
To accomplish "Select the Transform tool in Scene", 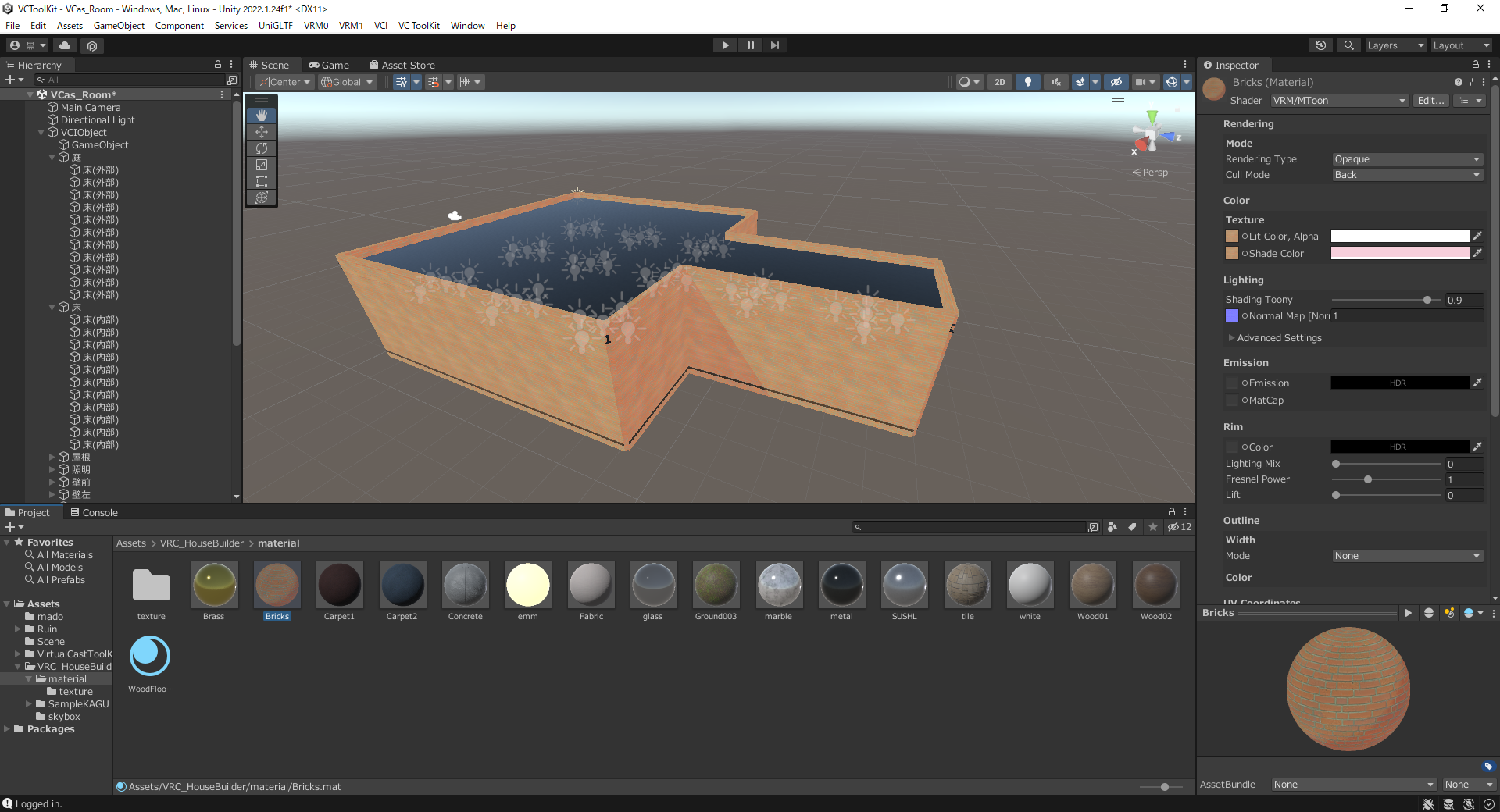I will pyautogui.click(x=262, y=198).
